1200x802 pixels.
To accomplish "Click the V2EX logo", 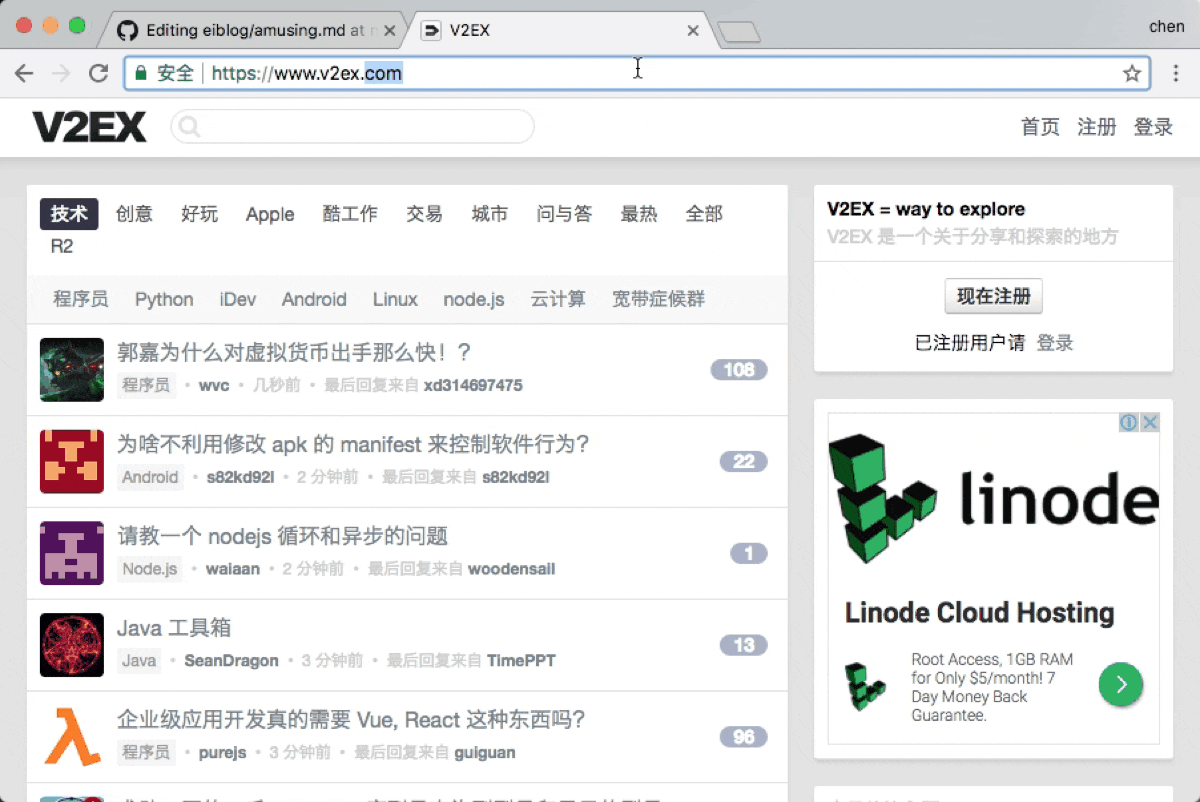I will 89,127.
